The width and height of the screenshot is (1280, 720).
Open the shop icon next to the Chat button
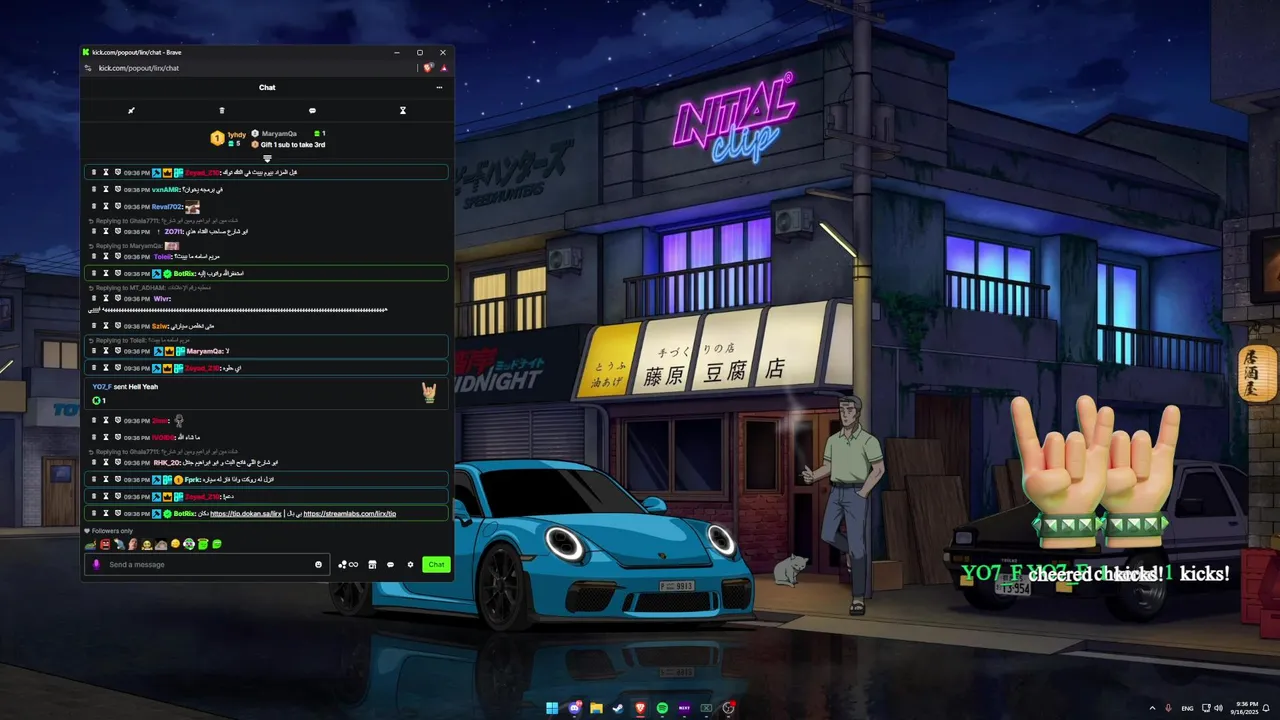coord(372,564)
